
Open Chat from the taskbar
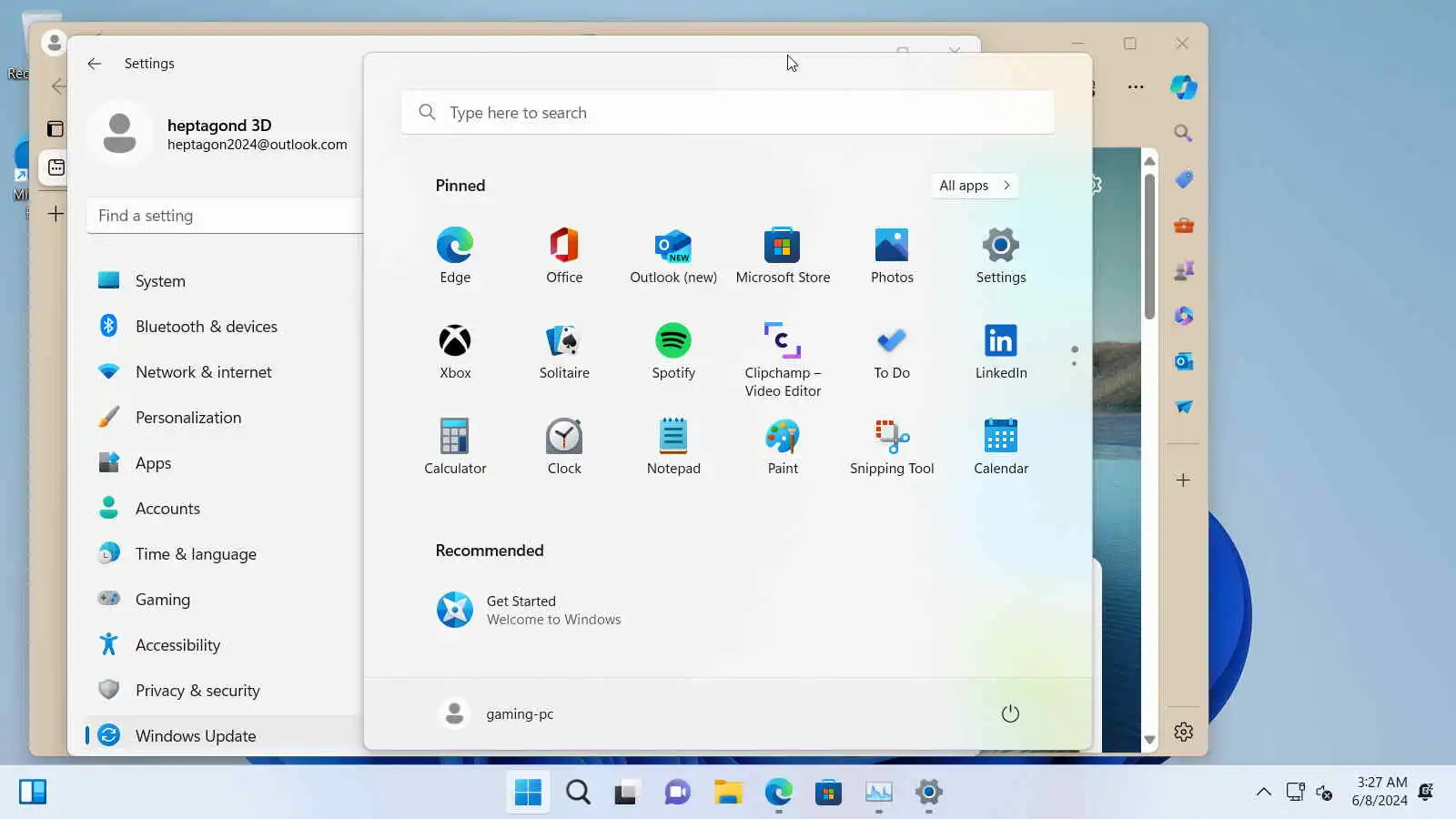coord(677,792)
